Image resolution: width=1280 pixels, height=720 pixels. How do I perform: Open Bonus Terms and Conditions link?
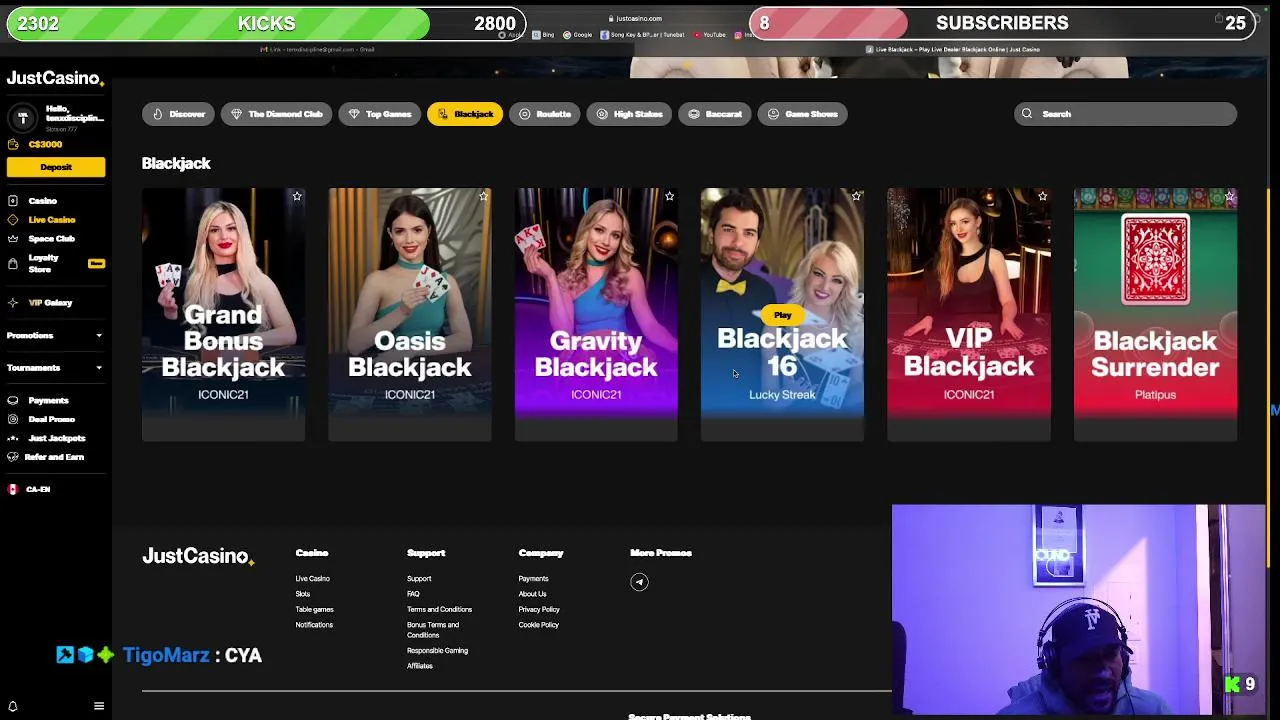pos(433,630)
